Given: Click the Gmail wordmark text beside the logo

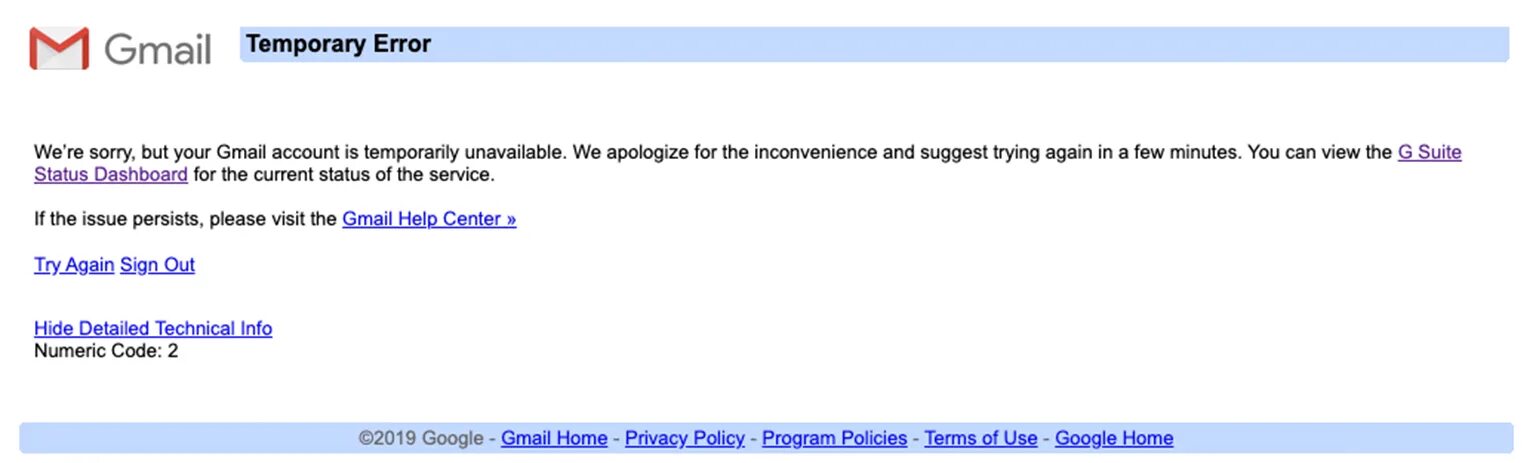Looking at the screenshot, I should (x=157, y=49).
